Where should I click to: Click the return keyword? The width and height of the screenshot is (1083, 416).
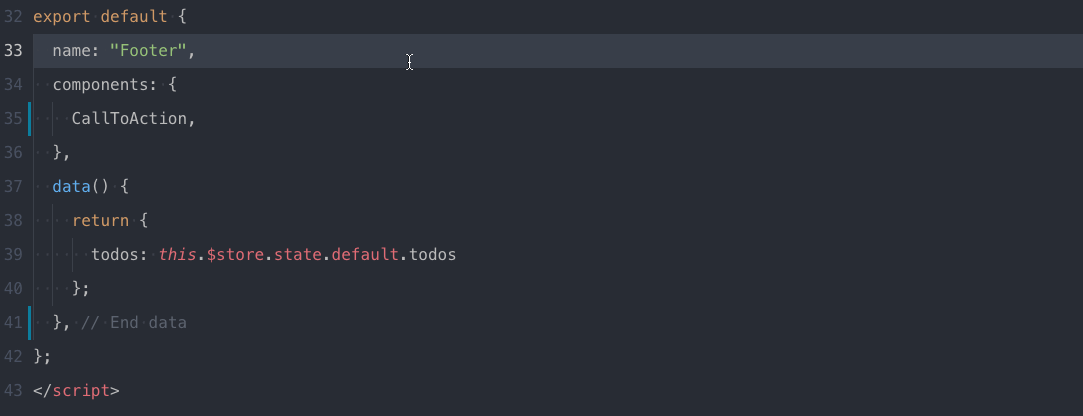[x=100, y=220]
